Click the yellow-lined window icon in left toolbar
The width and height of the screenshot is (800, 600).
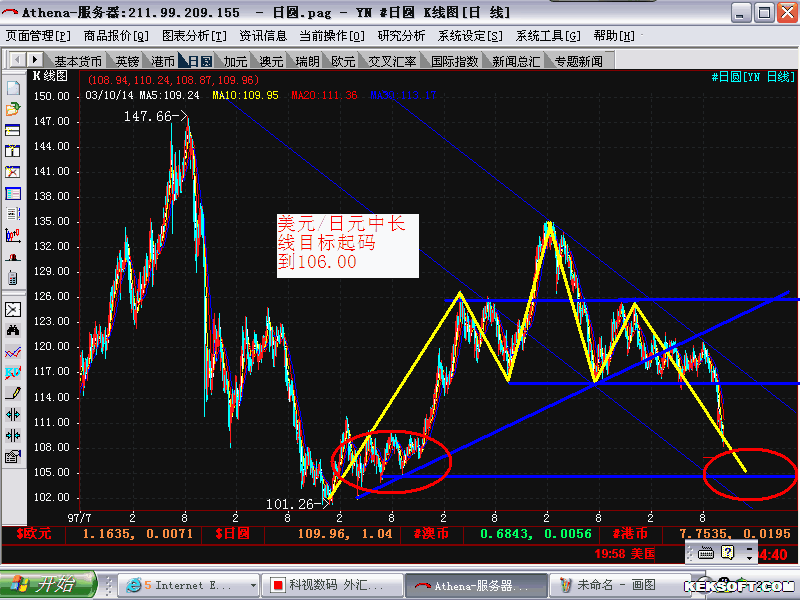tap(13, 130)
